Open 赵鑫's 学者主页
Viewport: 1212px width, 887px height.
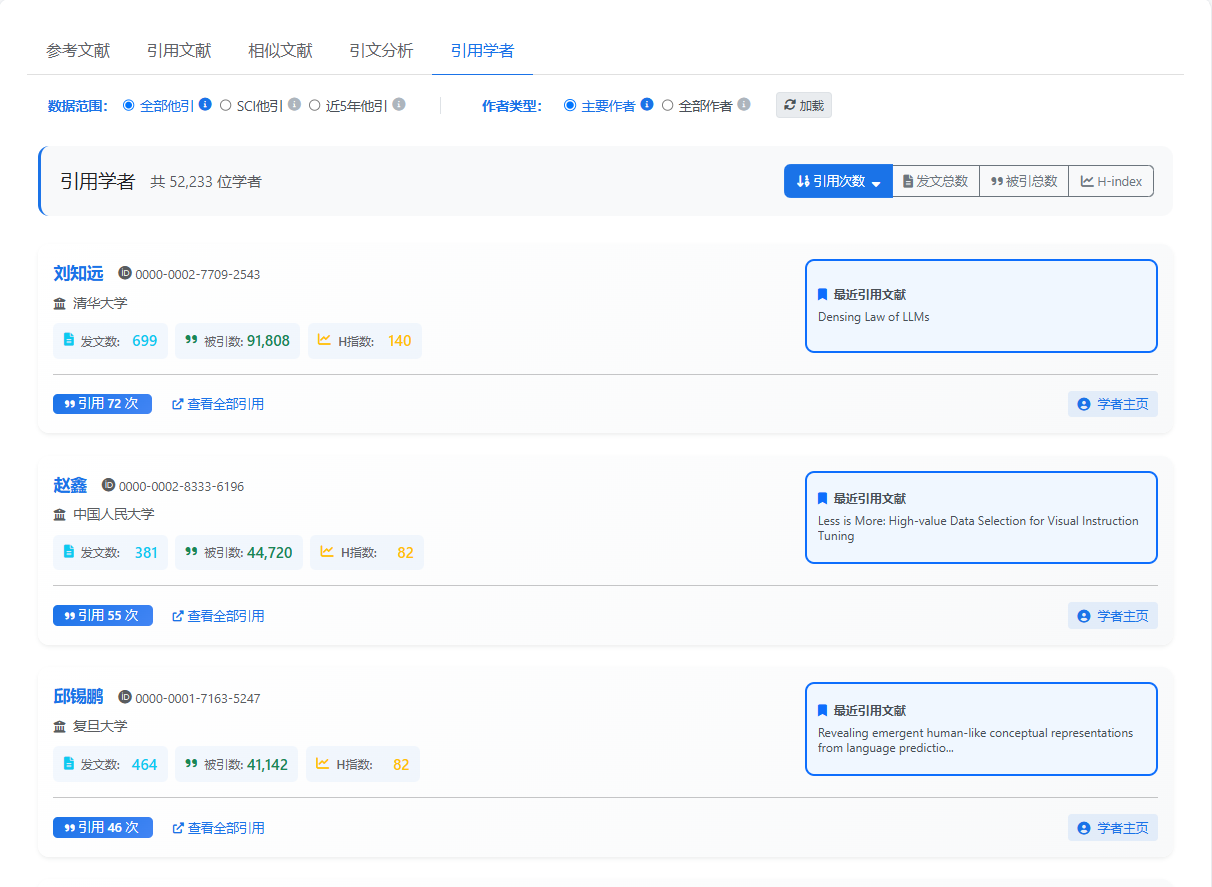[1112, 615]
